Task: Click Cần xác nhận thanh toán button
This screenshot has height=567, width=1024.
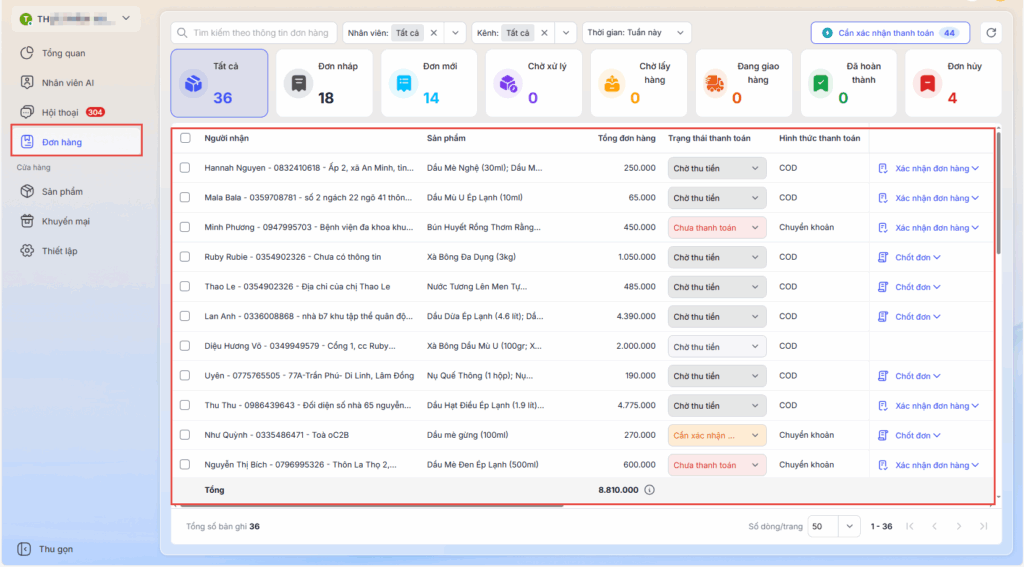Action: (x=890, y=33)
